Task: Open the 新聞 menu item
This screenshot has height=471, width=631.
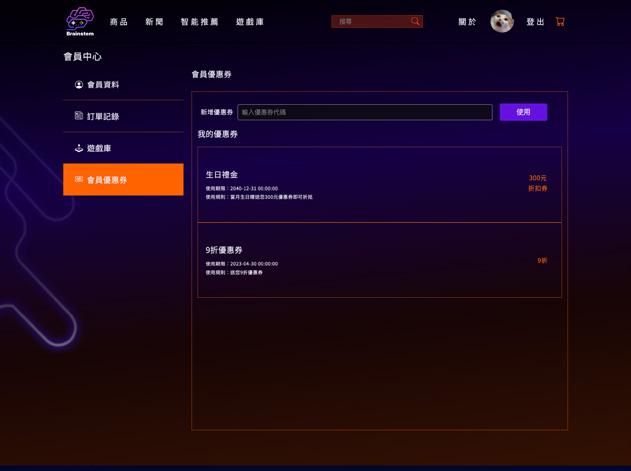Action: pos(154,22)
